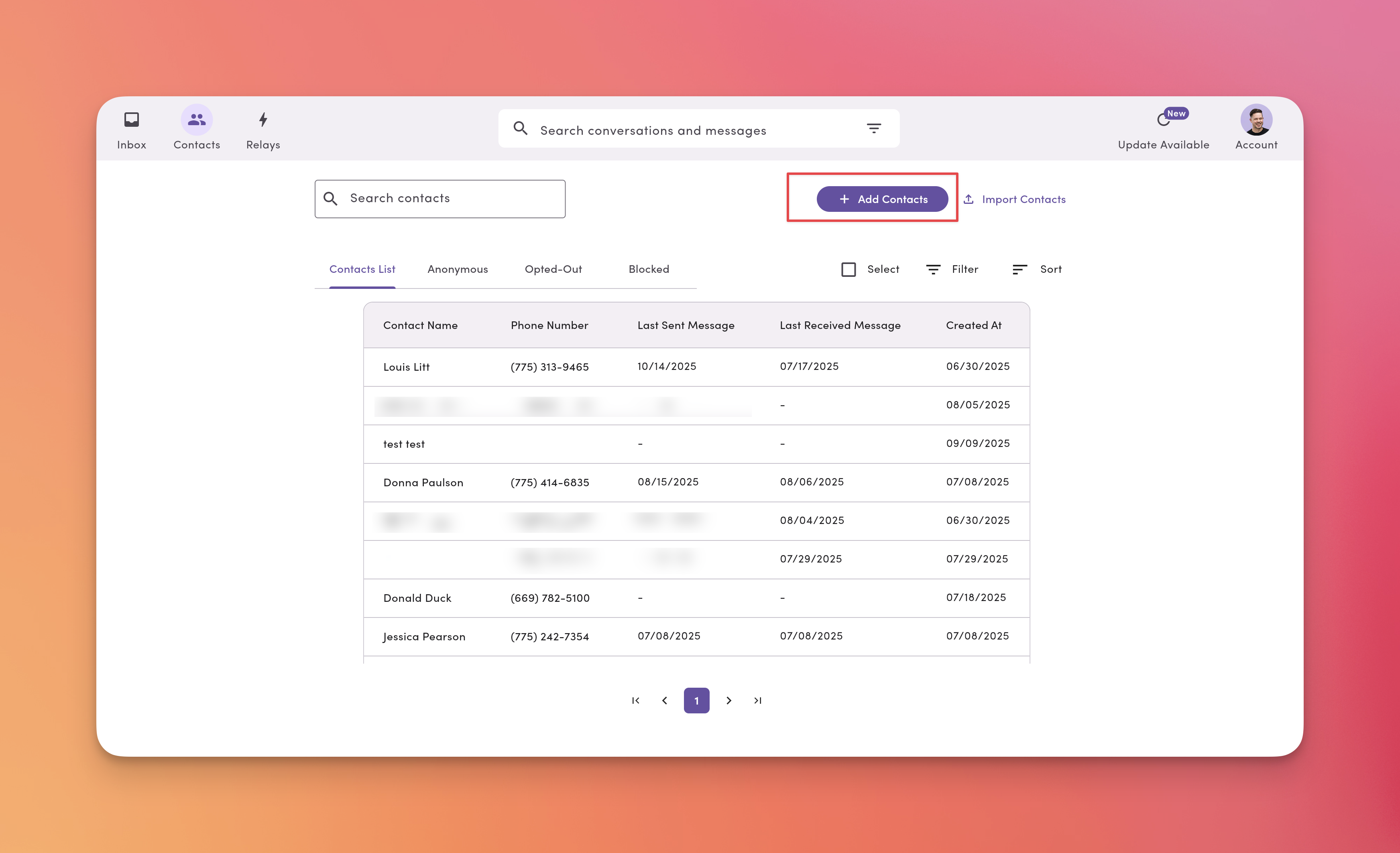This screenshot has width=1400, height=853.
Task: Open the Account avatar
Action: 1256,119
